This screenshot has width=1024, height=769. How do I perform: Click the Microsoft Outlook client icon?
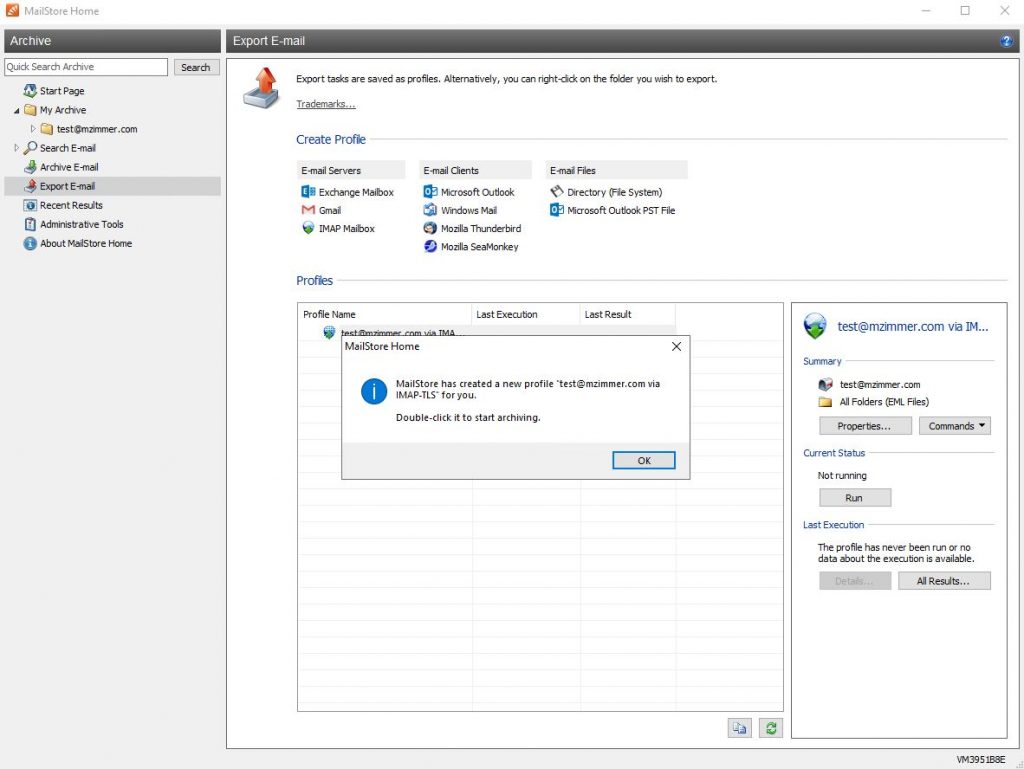coord(430,192)
